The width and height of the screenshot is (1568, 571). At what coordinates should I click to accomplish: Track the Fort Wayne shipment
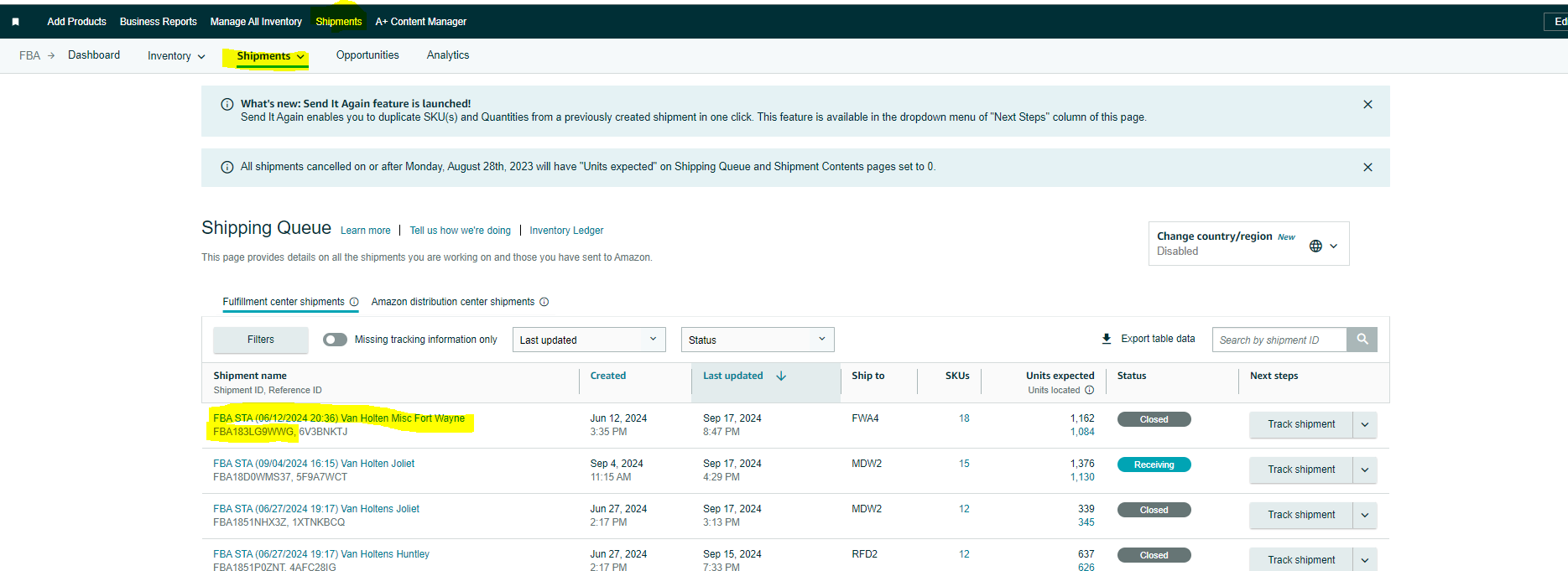point(1301,425)
